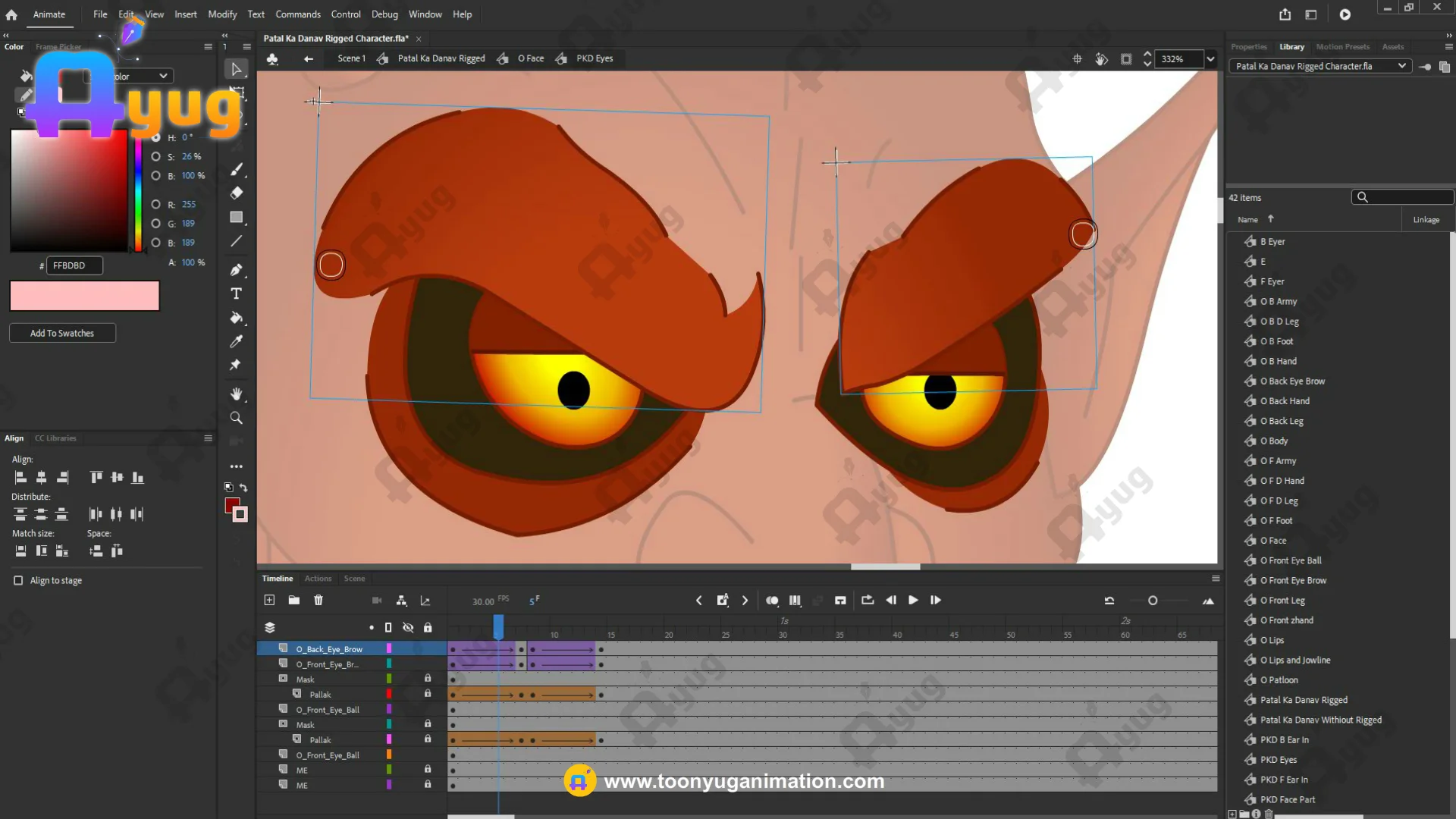Viewport: 1456px width, 819px height.
Task: Click the delete layer trash icon
Action: (318, 600)
